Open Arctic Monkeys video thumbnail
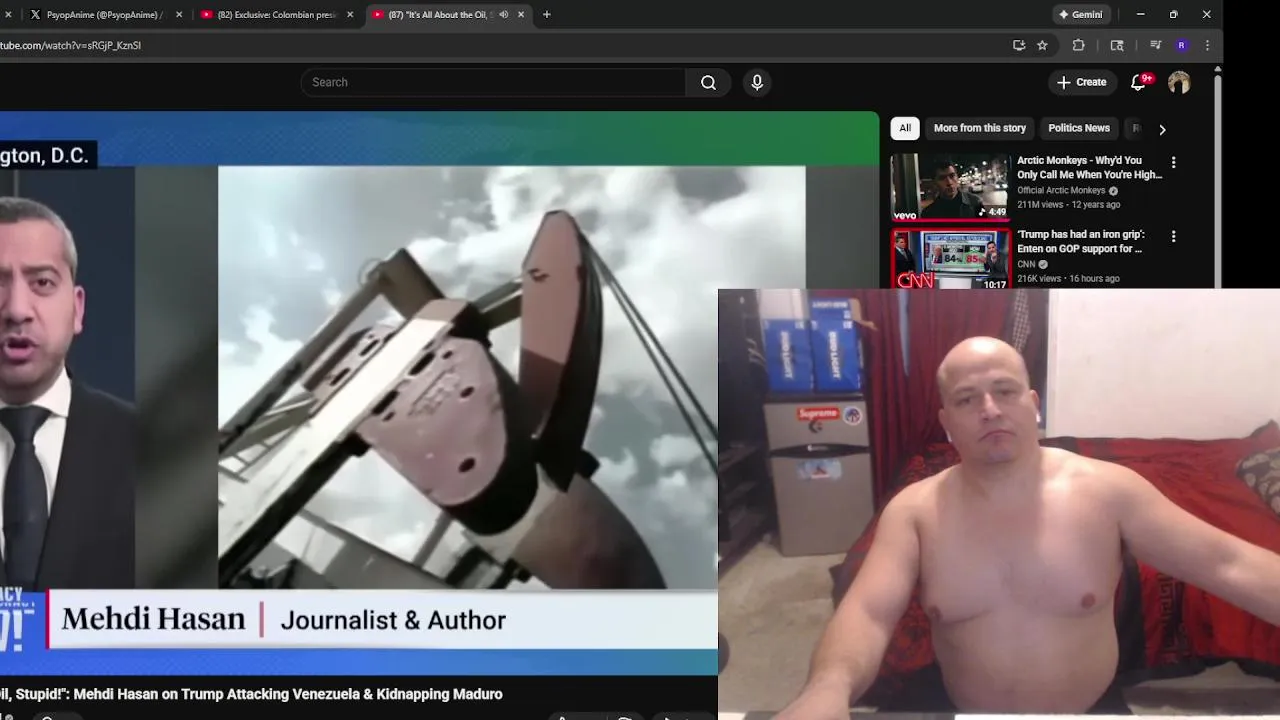 (950, 186)
